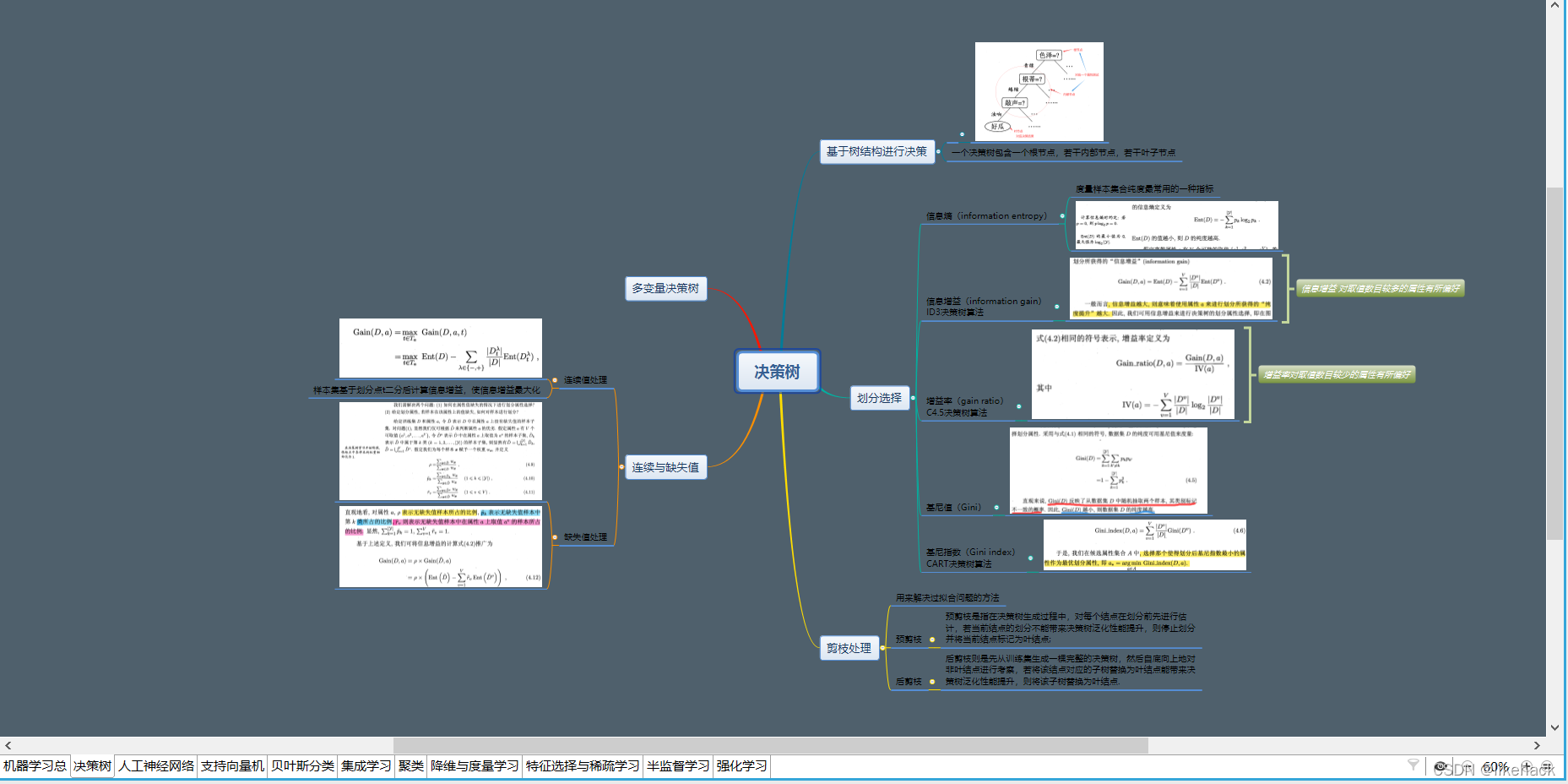Viewport: 1568px width, 784px height.
Task: Collapse the 后剪枝 subtopic marker
Action: point(932,682)
